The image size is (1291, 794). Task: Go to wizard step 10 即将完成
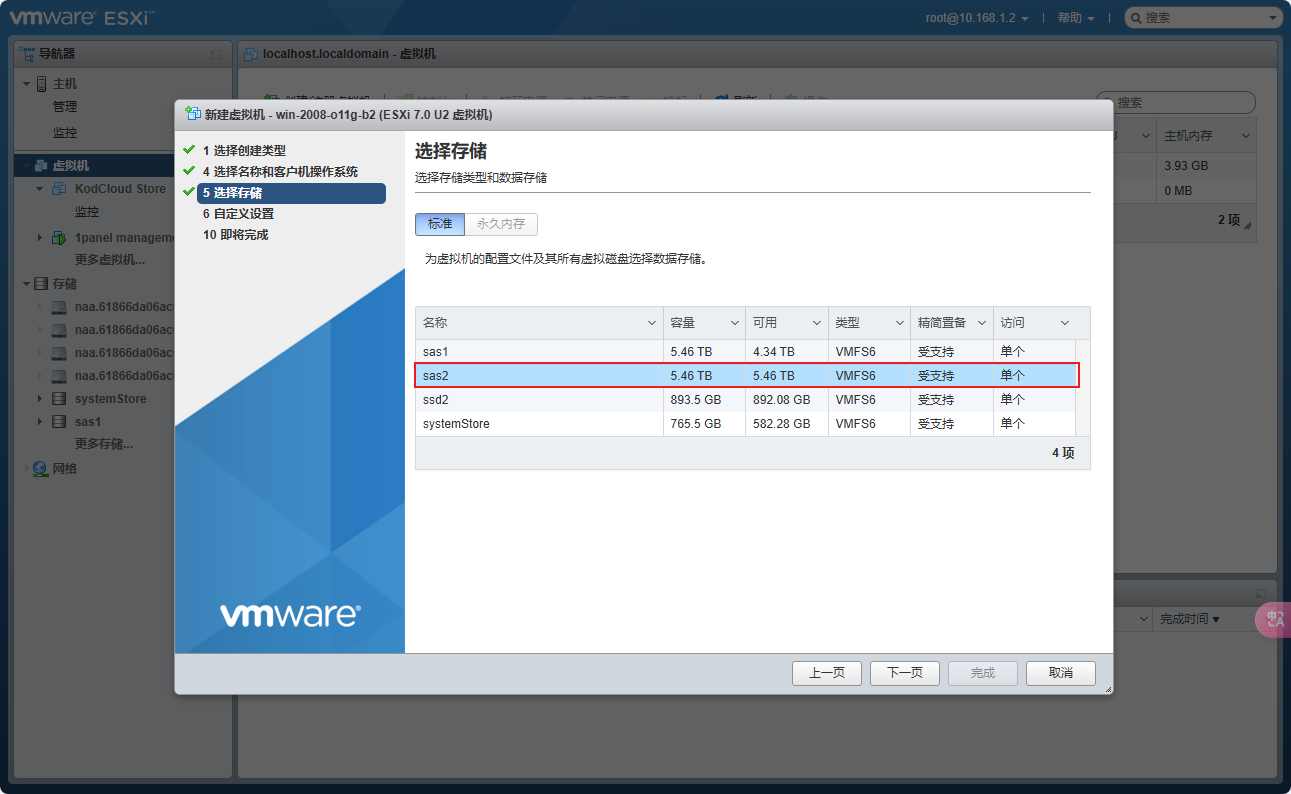(235, 235)
